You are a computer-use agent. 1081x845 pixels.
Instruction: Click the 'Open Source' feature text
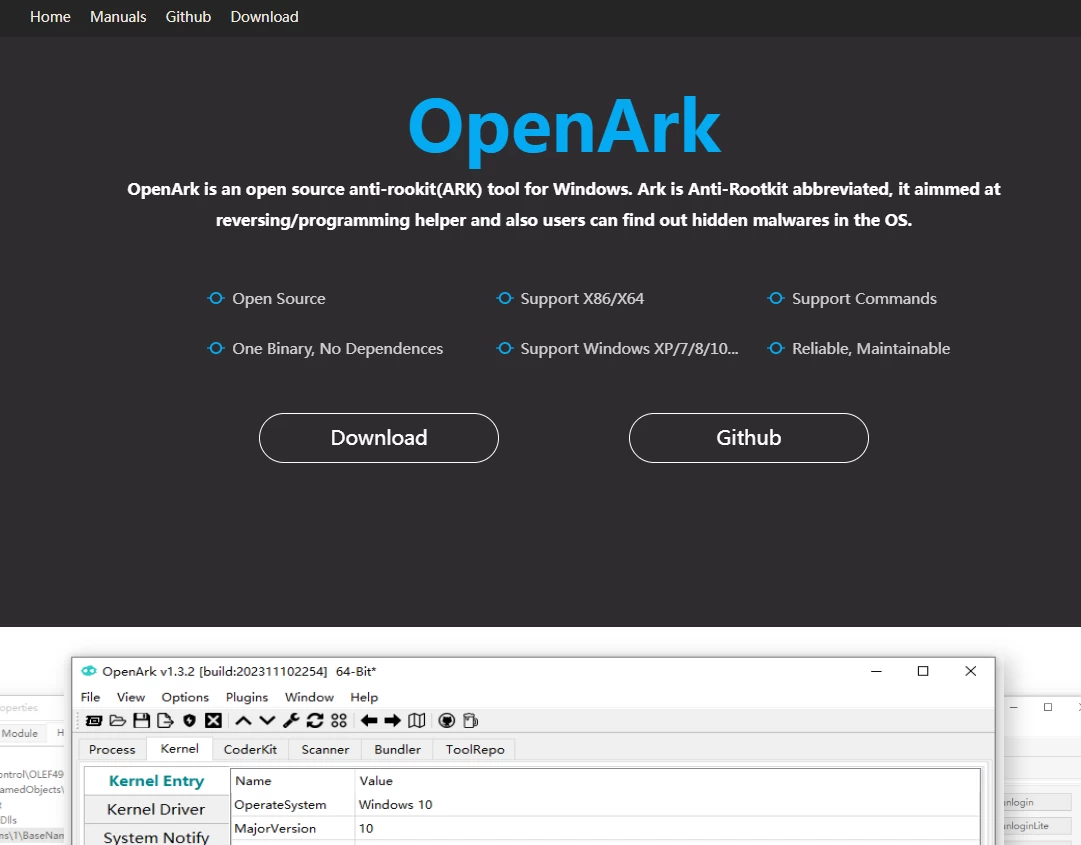pos(279,298)
